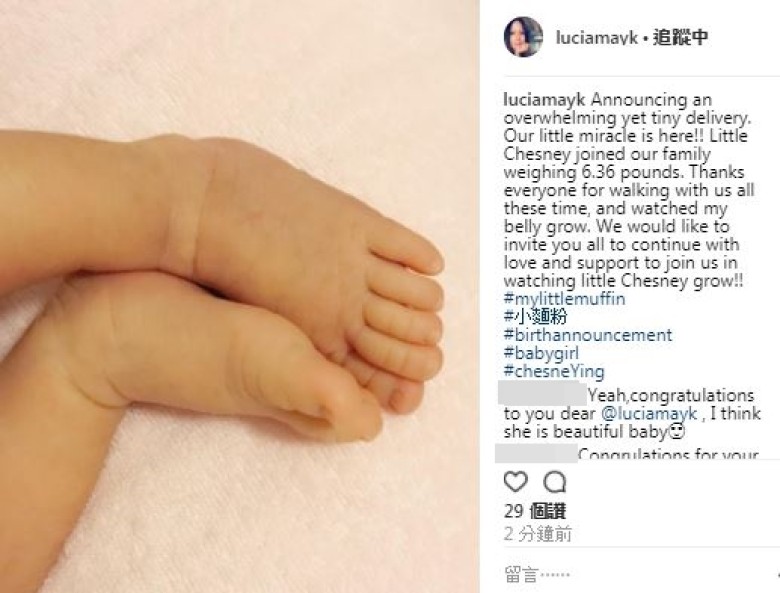Open the #mylittlemuffin hashtag

point(564,298)
